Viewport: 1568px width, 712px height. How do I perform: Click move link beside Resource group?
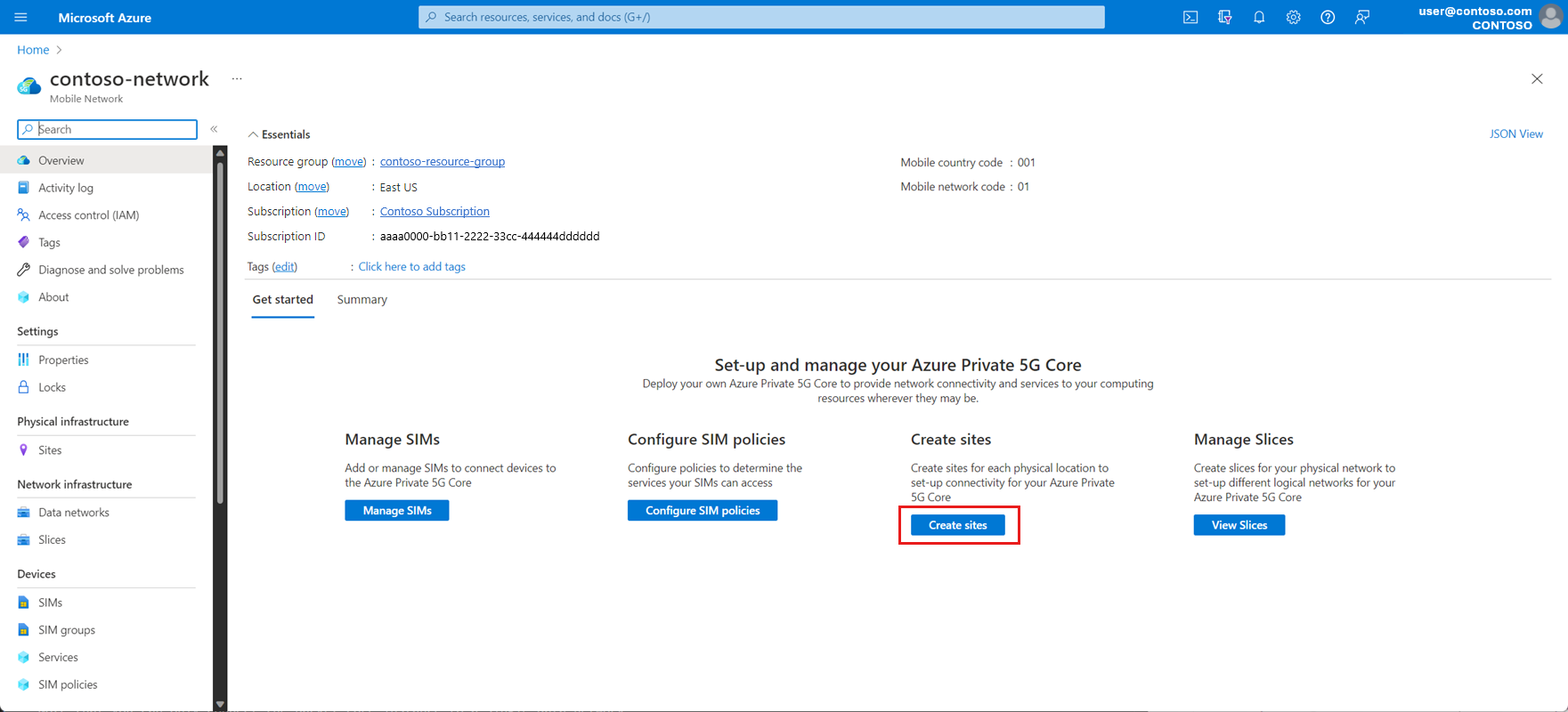point(349,162)
